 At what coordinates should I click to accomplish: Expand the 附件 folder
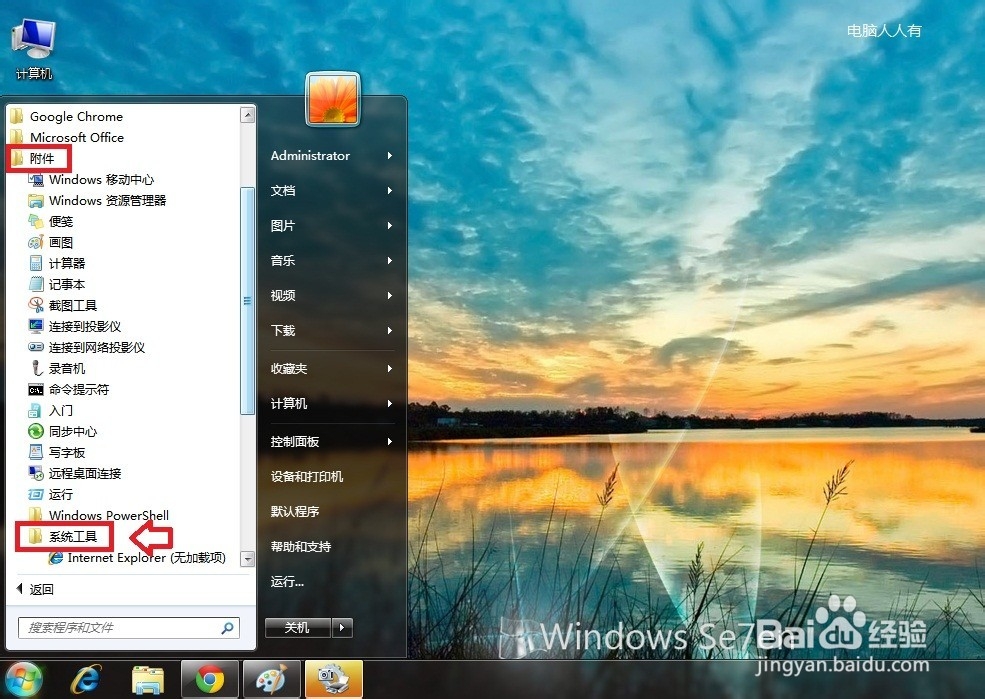pos(43,158)
